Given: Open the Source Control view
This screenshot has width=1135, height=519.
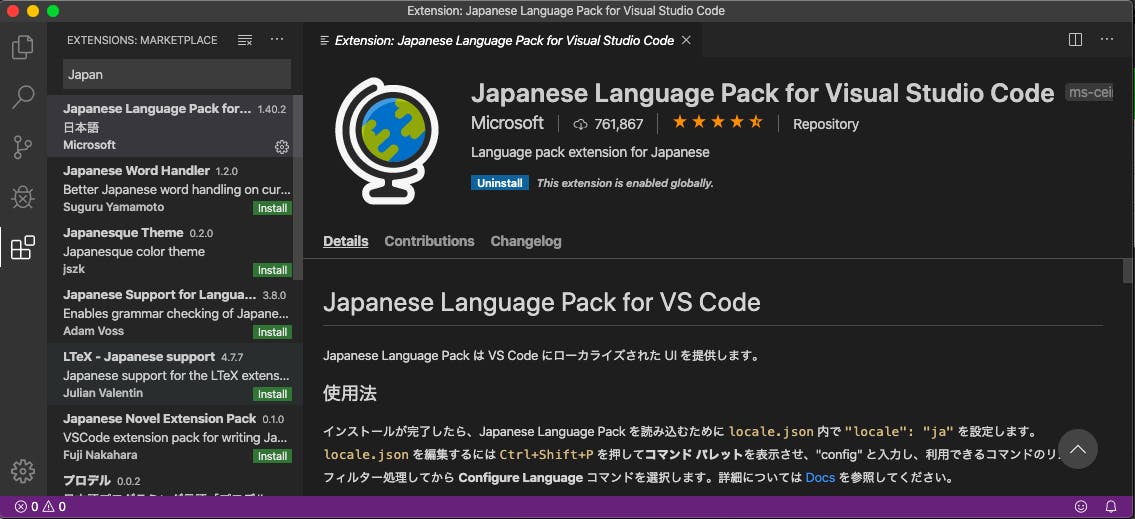Looking at the screenshot, I should [22, 147].
